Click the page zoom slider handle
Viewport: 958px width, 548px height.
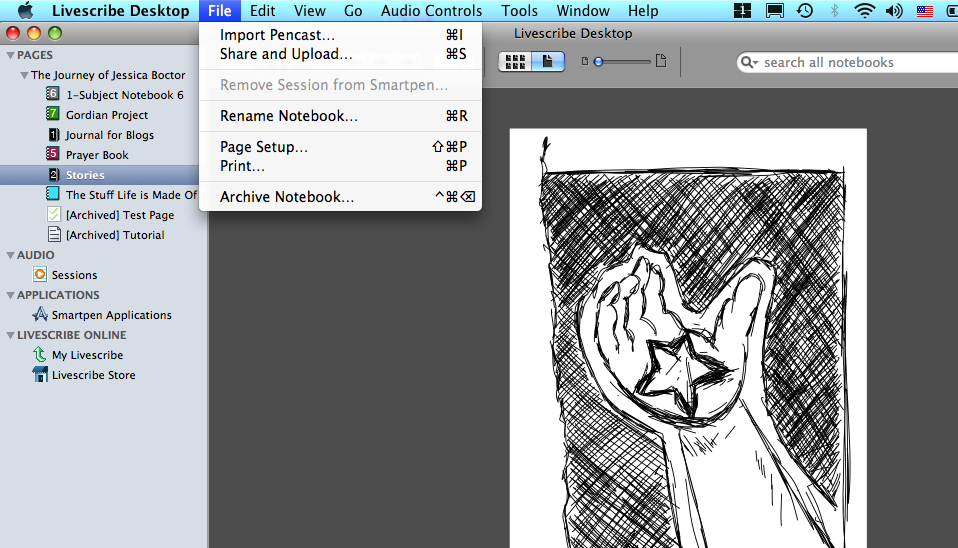(x=598, y=62)
